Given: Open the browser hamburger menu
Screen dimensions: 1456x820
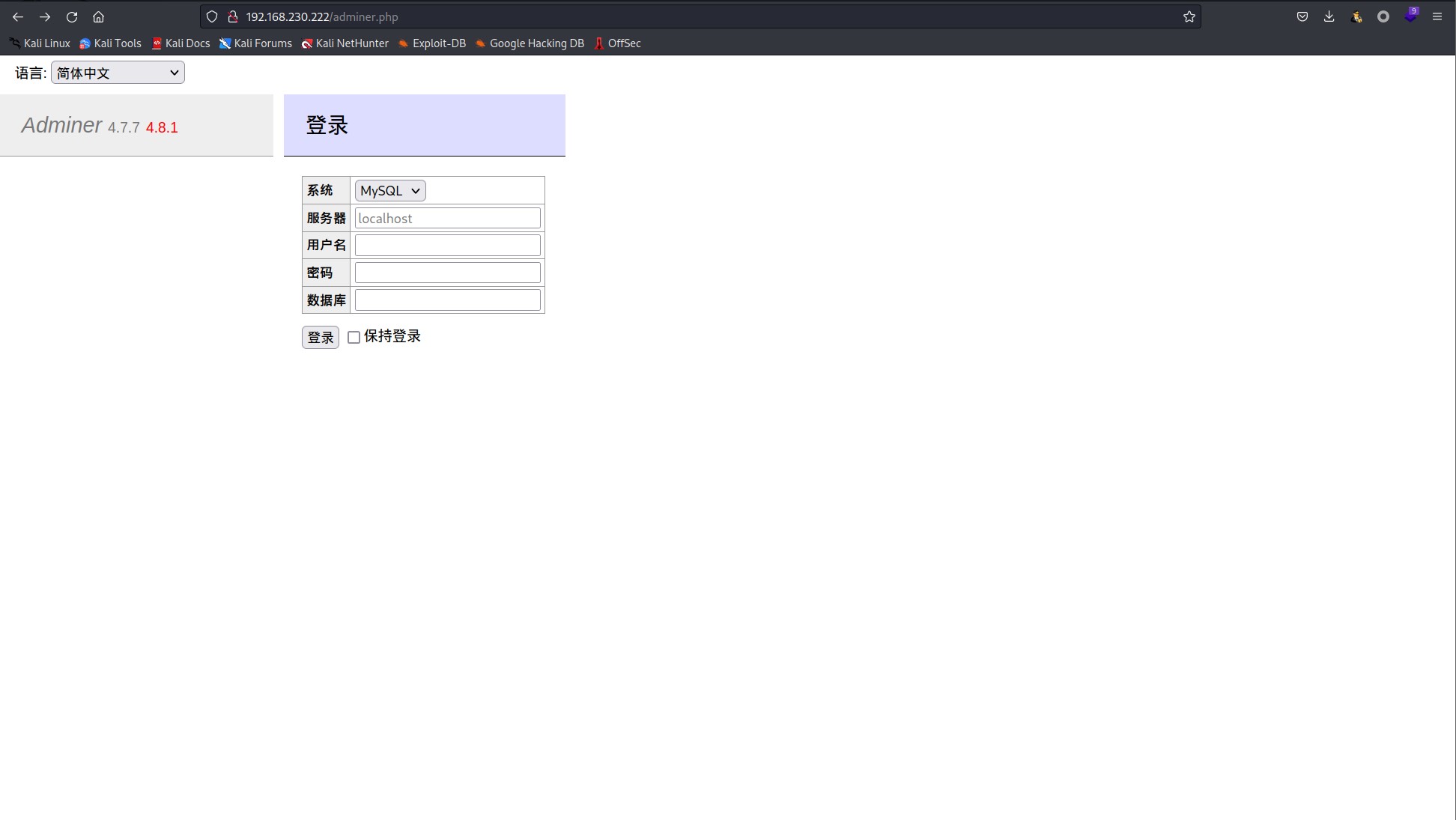Looking at the screenshot, I should [1437, 16].
